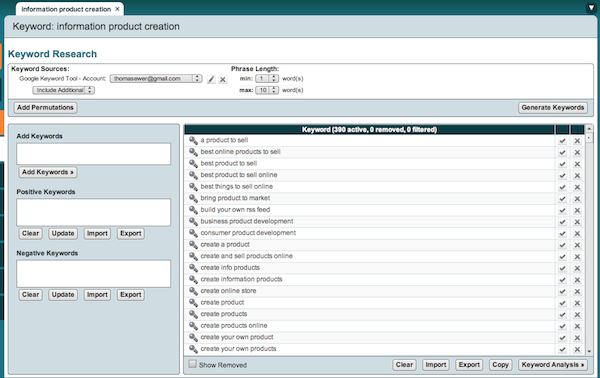
Task: Click the Positive Keywords text box
Action: click(93, 212)
